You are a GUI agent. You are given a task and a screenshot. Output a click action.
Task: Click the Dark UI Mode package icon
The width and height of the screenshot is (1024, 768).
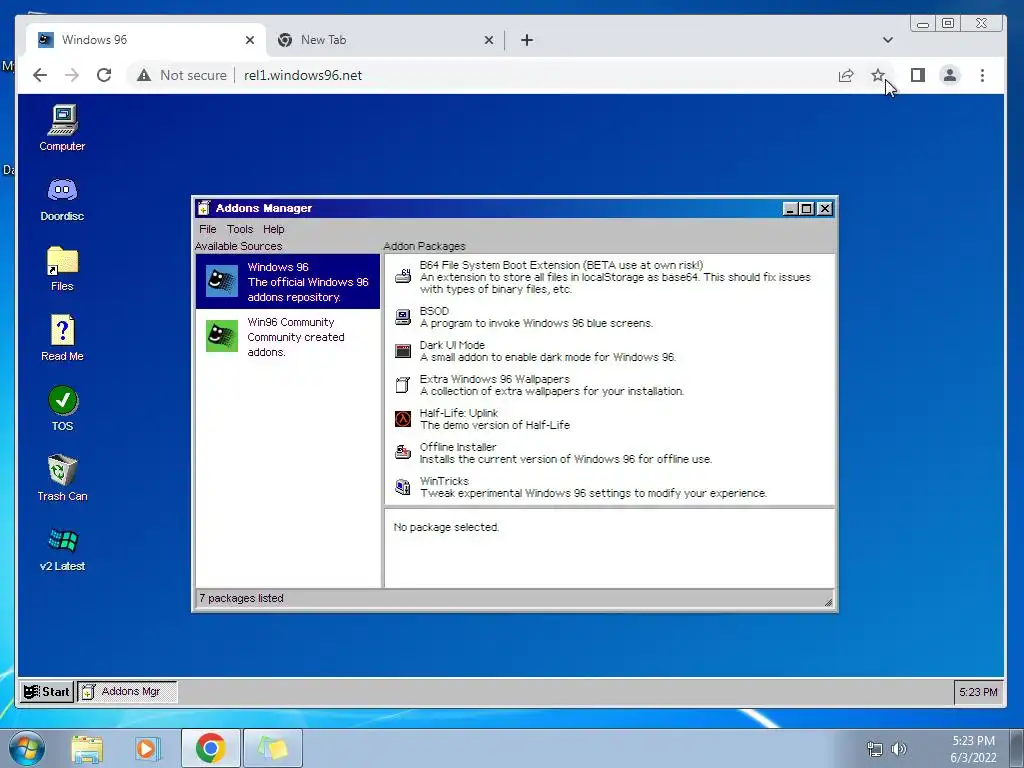point(403,351)
